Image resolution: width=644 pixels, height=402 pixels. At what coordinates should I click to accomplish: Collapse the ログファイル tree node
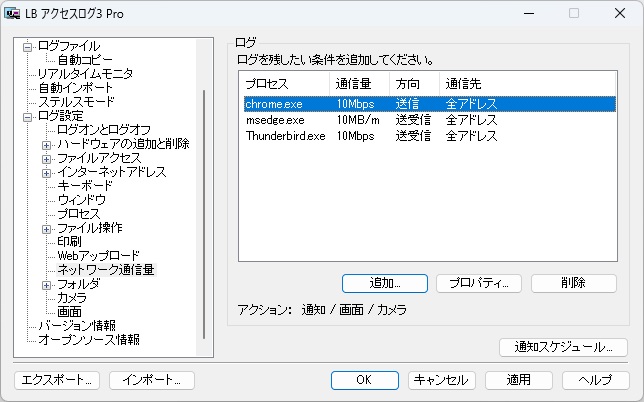(28, 47)
